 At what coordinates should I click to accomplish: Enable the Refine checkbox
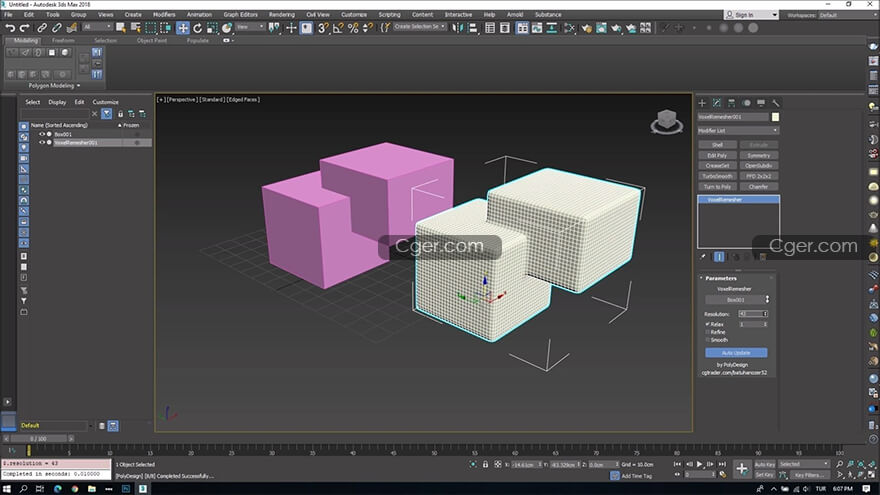tap(707, 332)
